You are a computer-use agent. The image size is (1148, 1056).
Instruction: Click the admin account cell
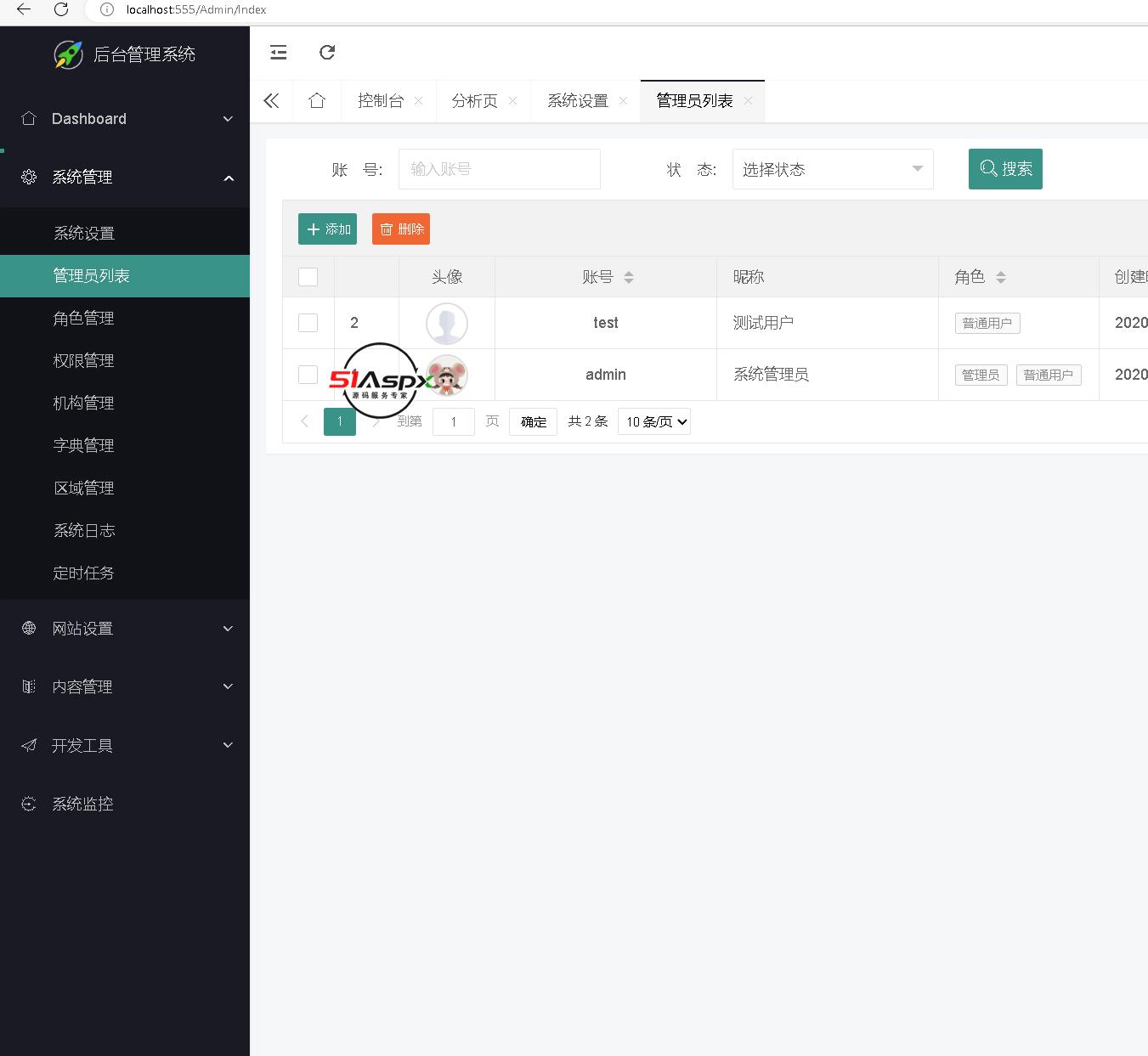tap(606, 375)
